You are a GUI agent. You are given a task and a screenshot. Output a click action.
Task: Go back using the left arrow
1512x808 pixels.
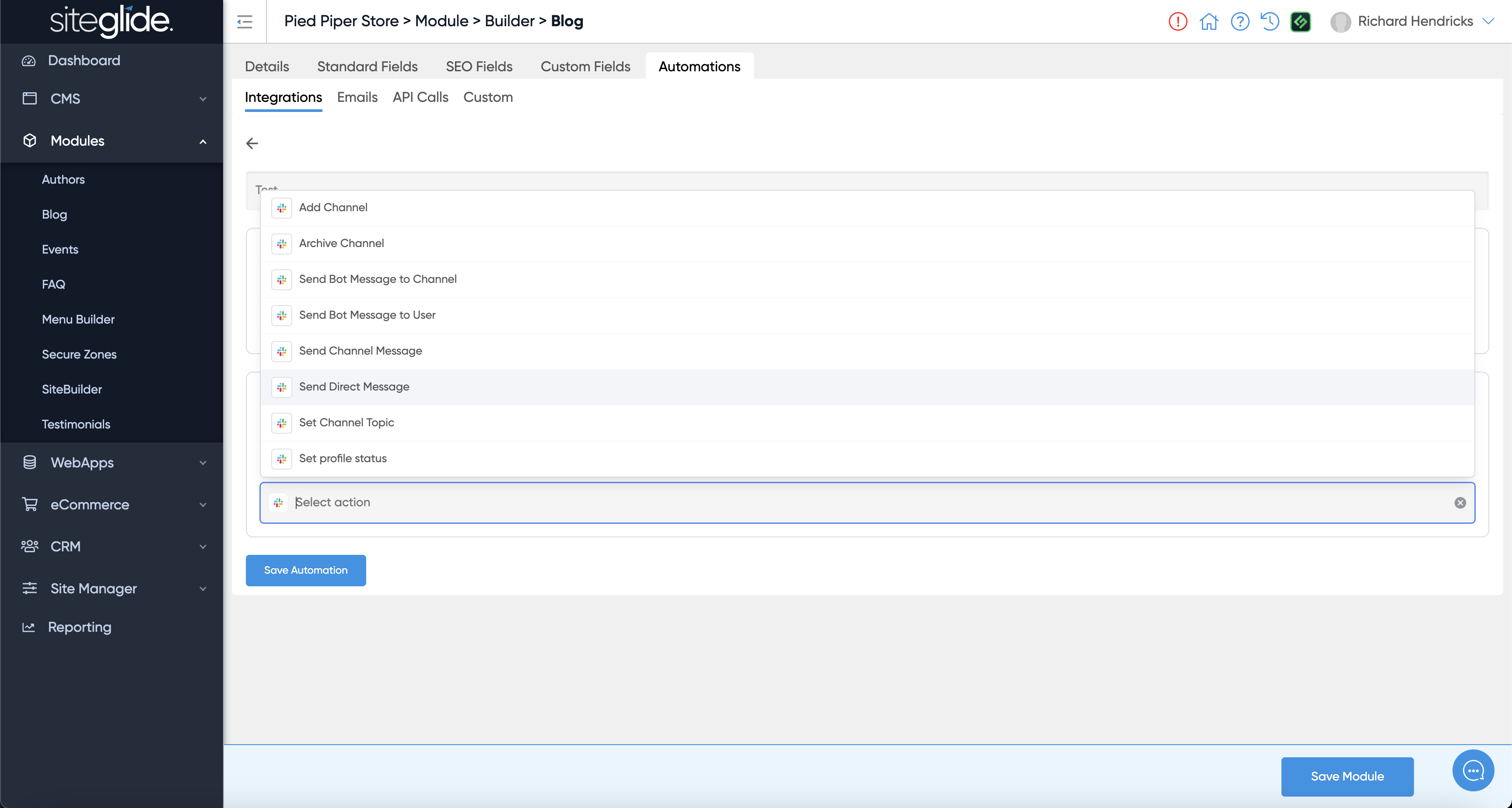252,143
